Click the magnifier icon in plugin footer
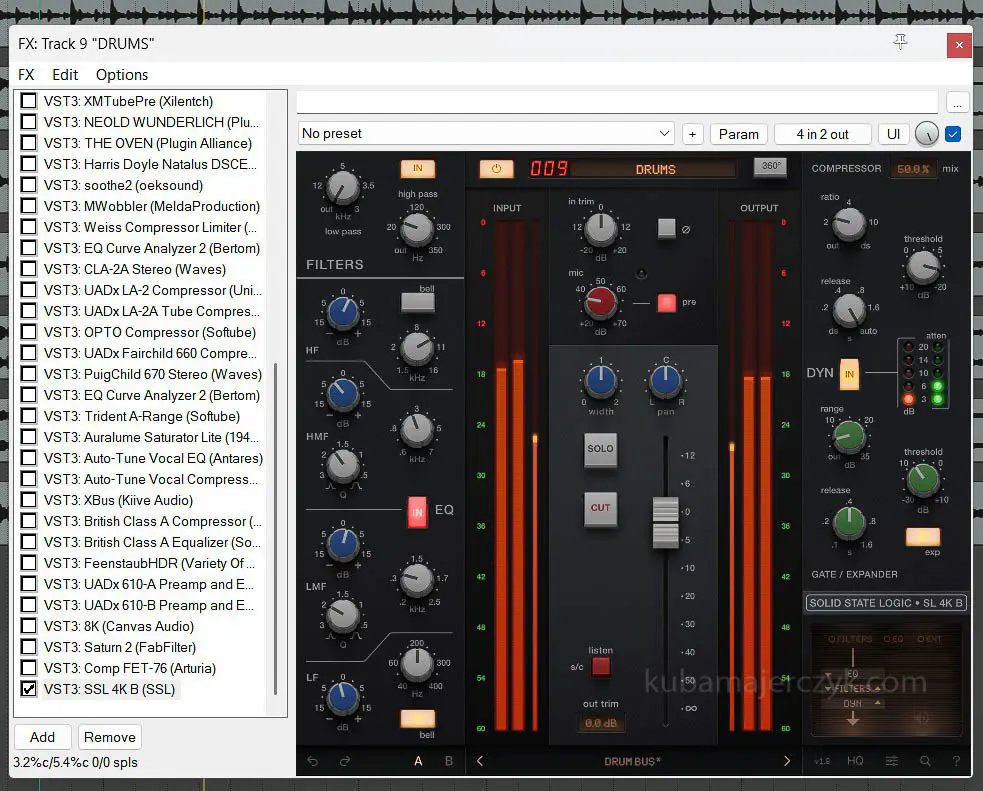 (x=925, y=761)
